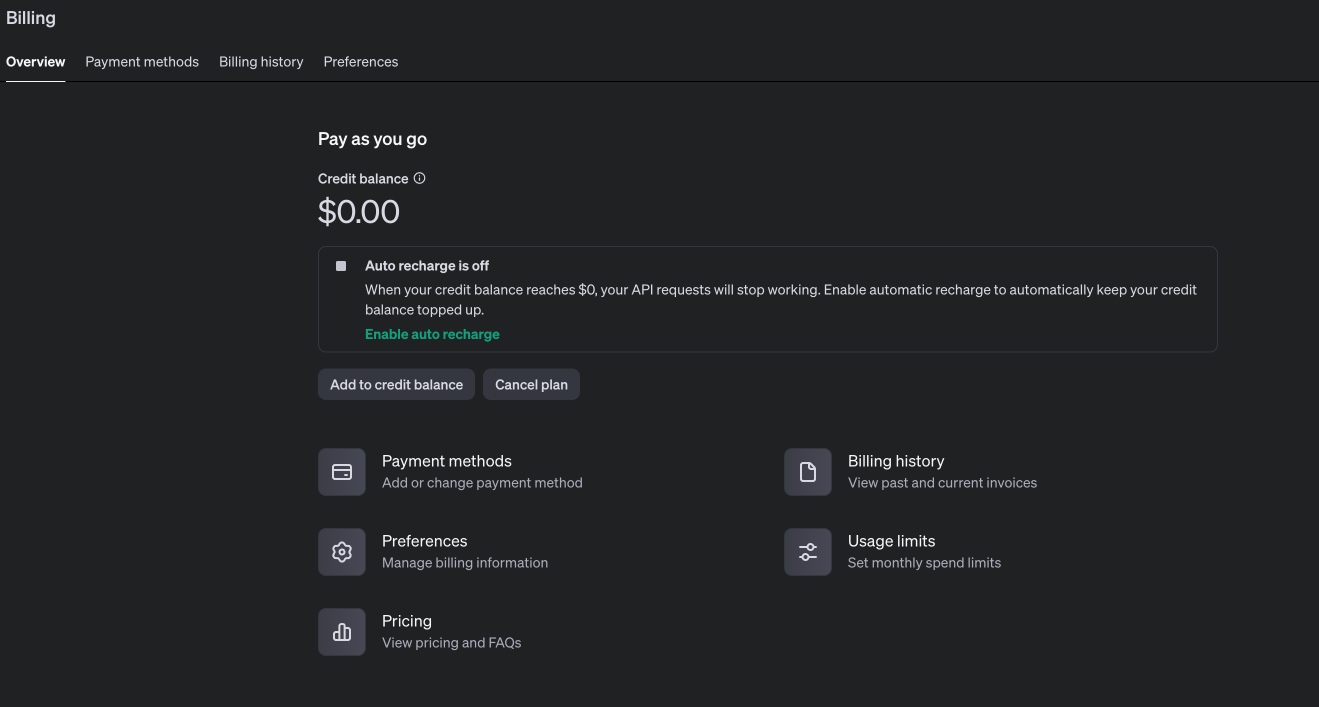
Task: Click the Payment methods card icon
Action: point(341,471)
